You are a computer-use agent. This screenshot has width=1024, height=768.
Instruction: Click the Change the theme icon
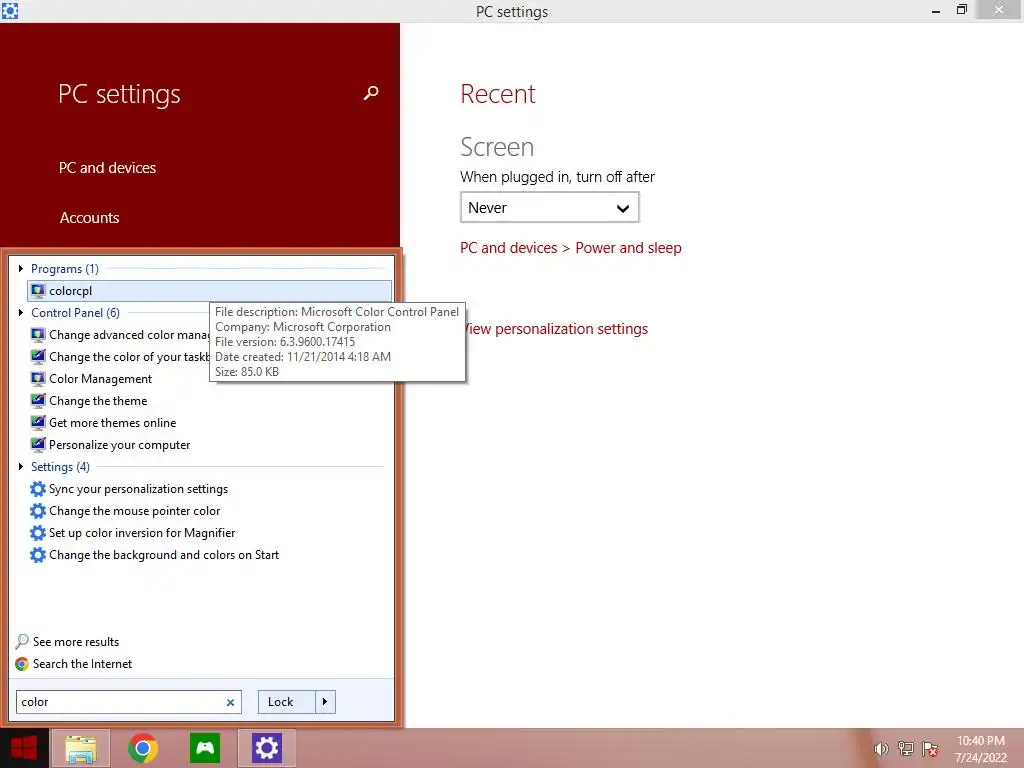[x=38, y=401]
